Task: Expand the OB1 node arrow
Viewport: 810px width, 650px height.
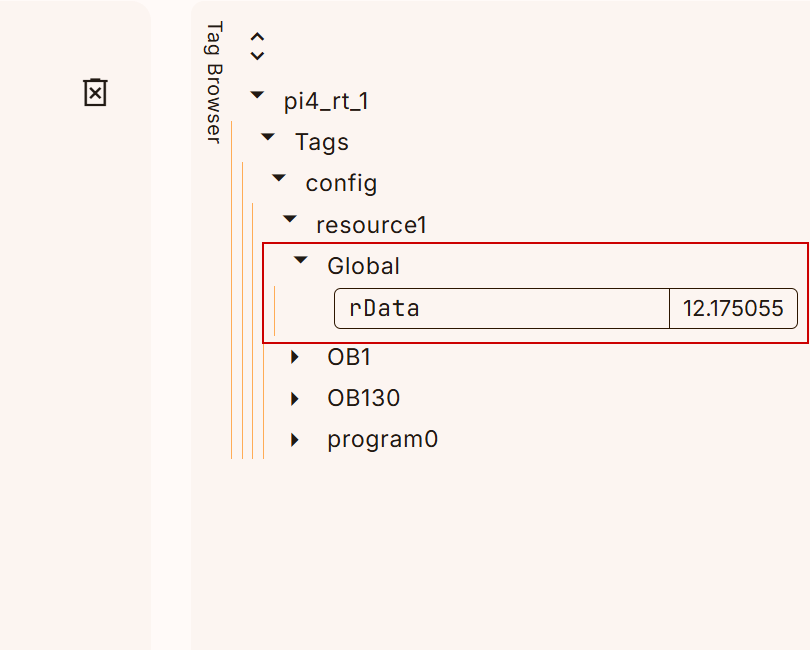Action: (x=295, y=356)
